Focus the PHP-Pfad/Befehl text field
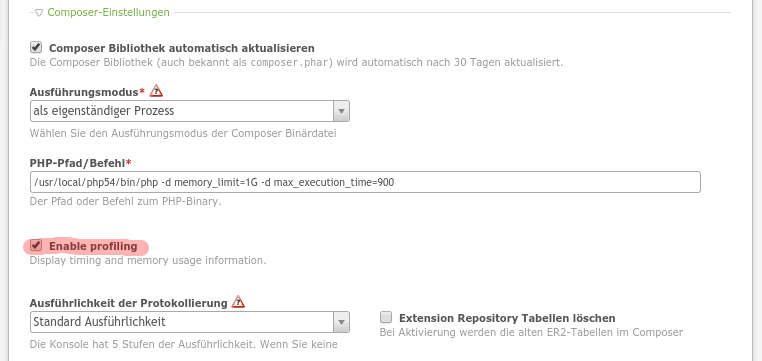The width and height of the screenshot is (762, 361). [x=365, y=182]
